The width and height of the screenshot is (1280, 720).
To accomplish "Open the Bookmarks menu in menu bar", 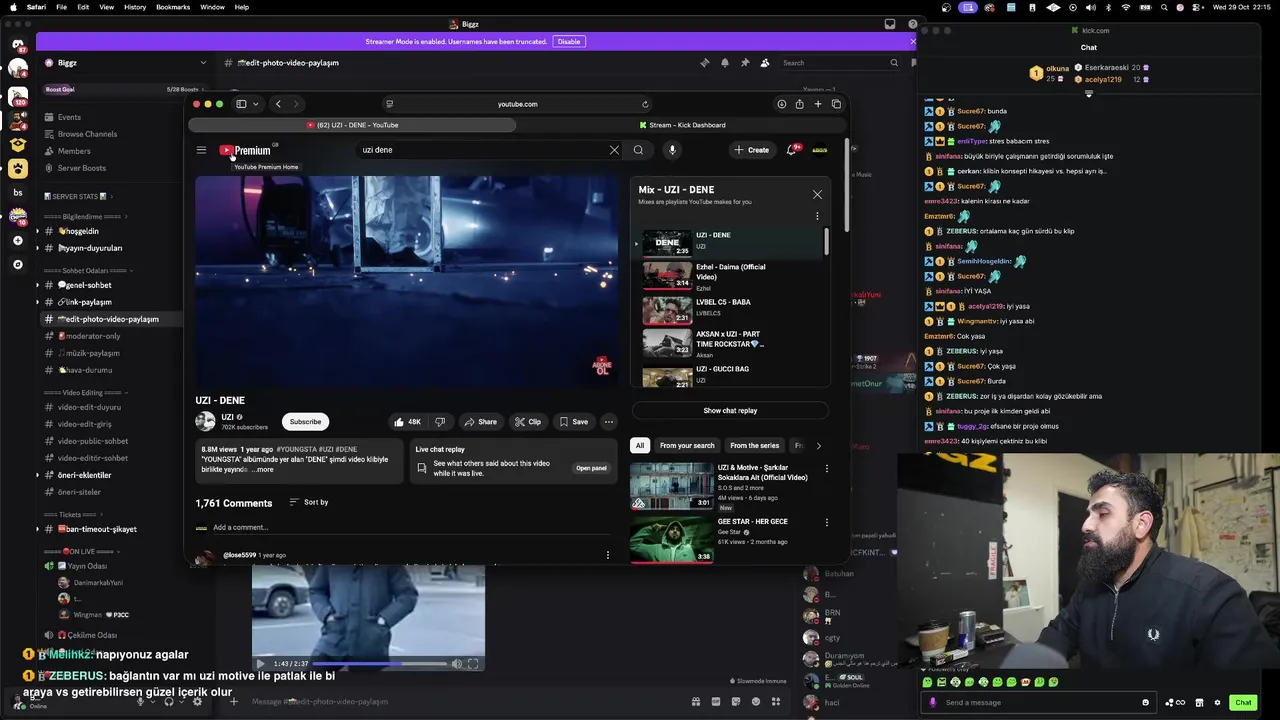I will pos(173,7).
